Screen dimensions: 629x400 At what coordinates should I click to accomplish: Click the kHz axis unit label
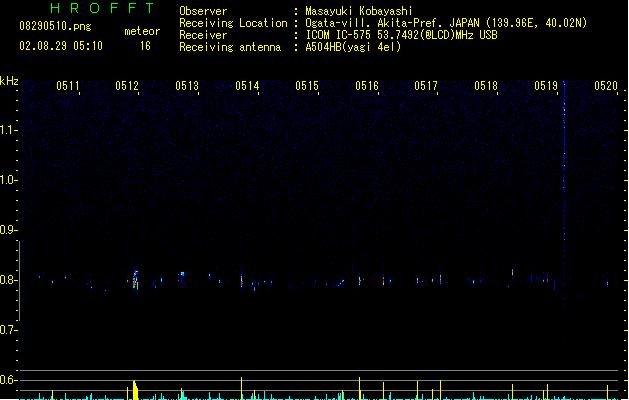coord(9,81)
